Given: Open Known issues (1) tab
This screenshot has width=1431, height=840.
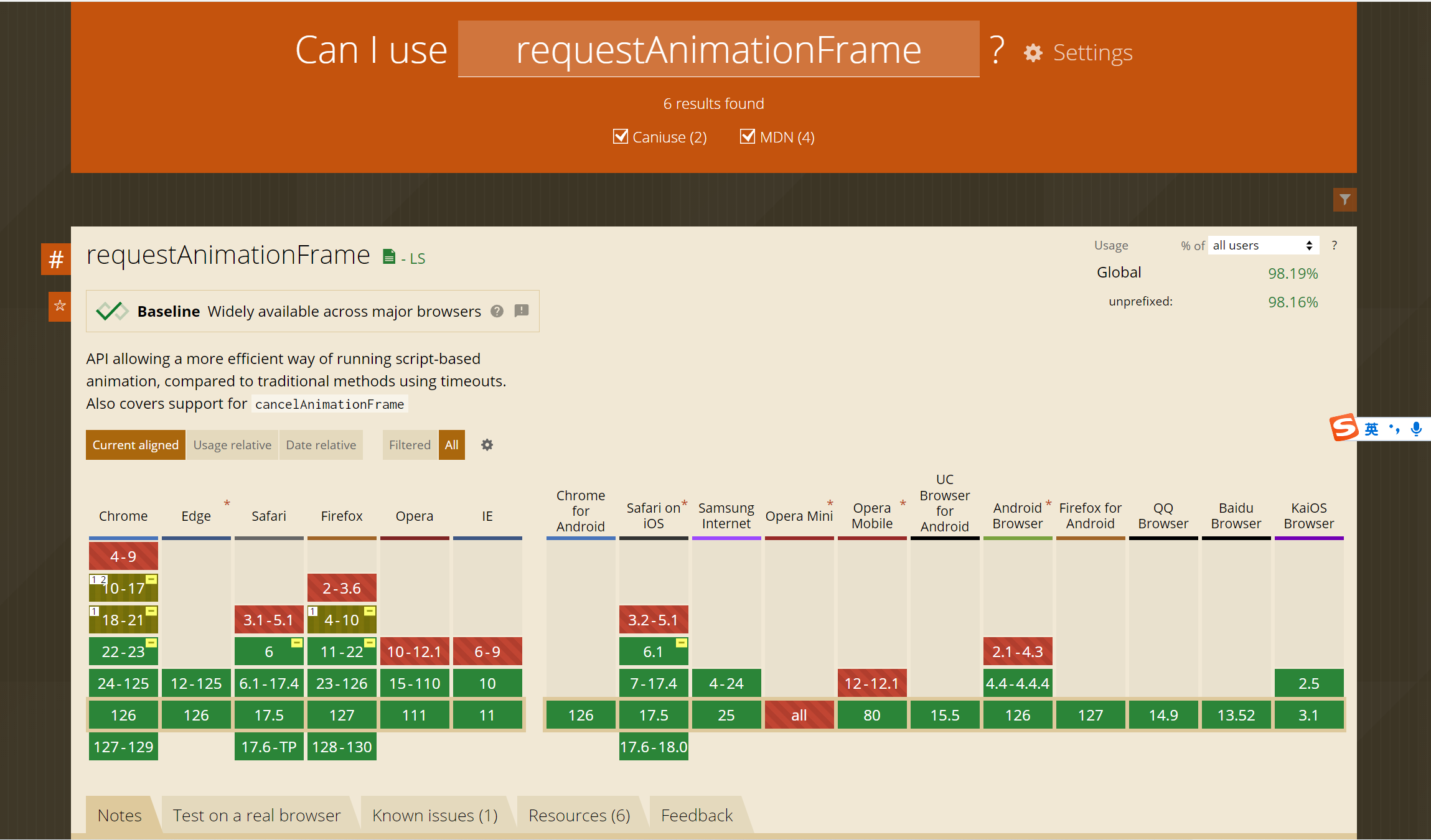Looking at the screenshot, I should tap(434, 815).
